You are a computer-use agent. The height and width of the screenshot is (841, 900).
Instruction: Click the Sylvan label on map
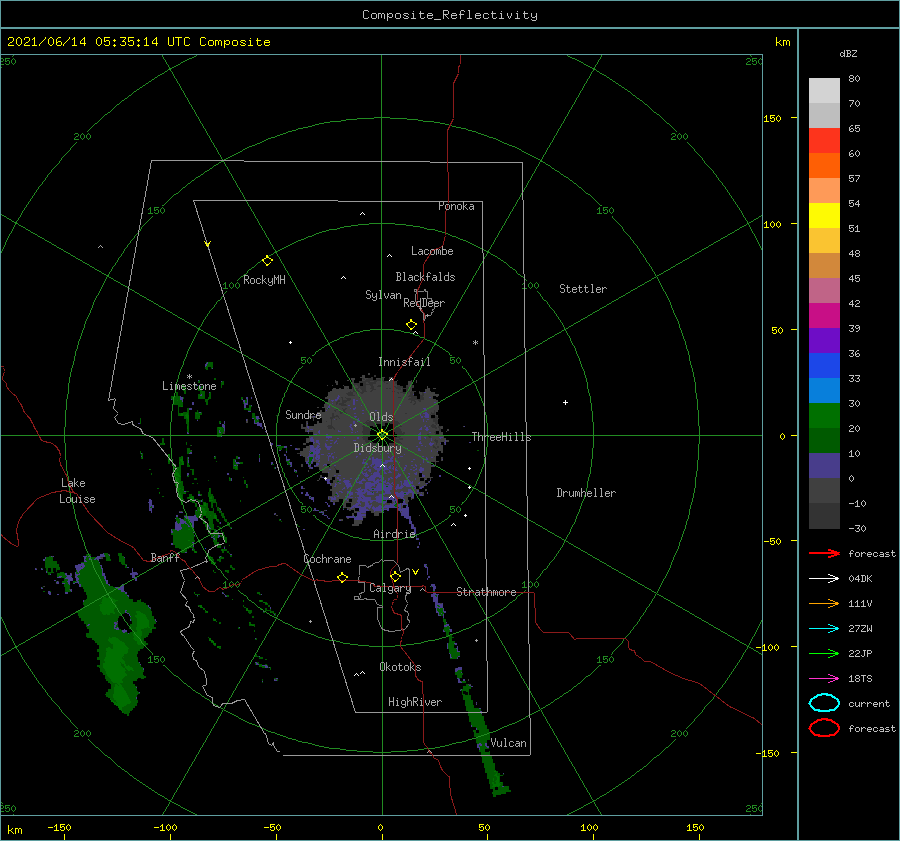383,295
